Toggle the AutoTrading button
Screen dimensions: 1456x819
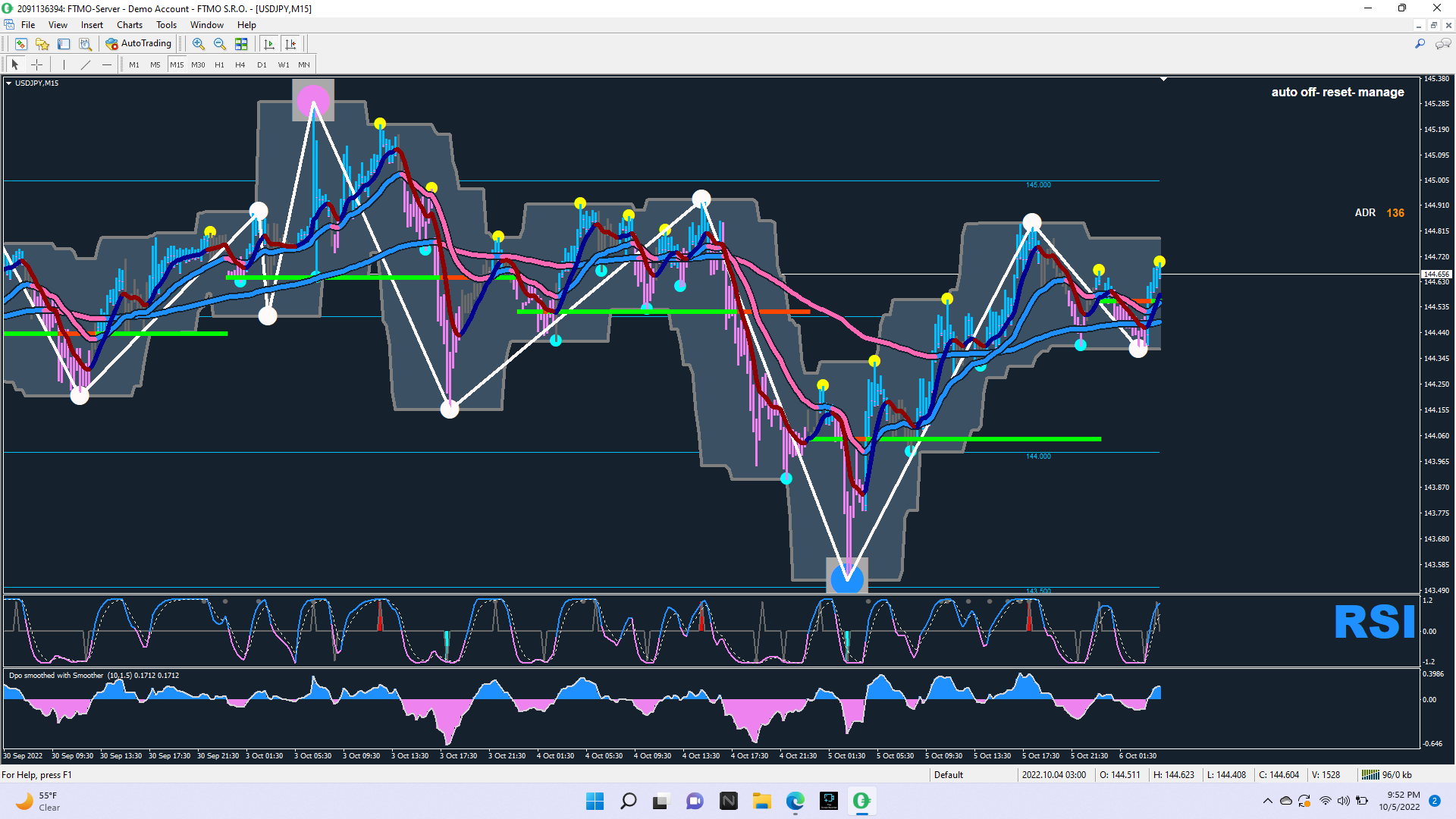(x=140, y=44)
